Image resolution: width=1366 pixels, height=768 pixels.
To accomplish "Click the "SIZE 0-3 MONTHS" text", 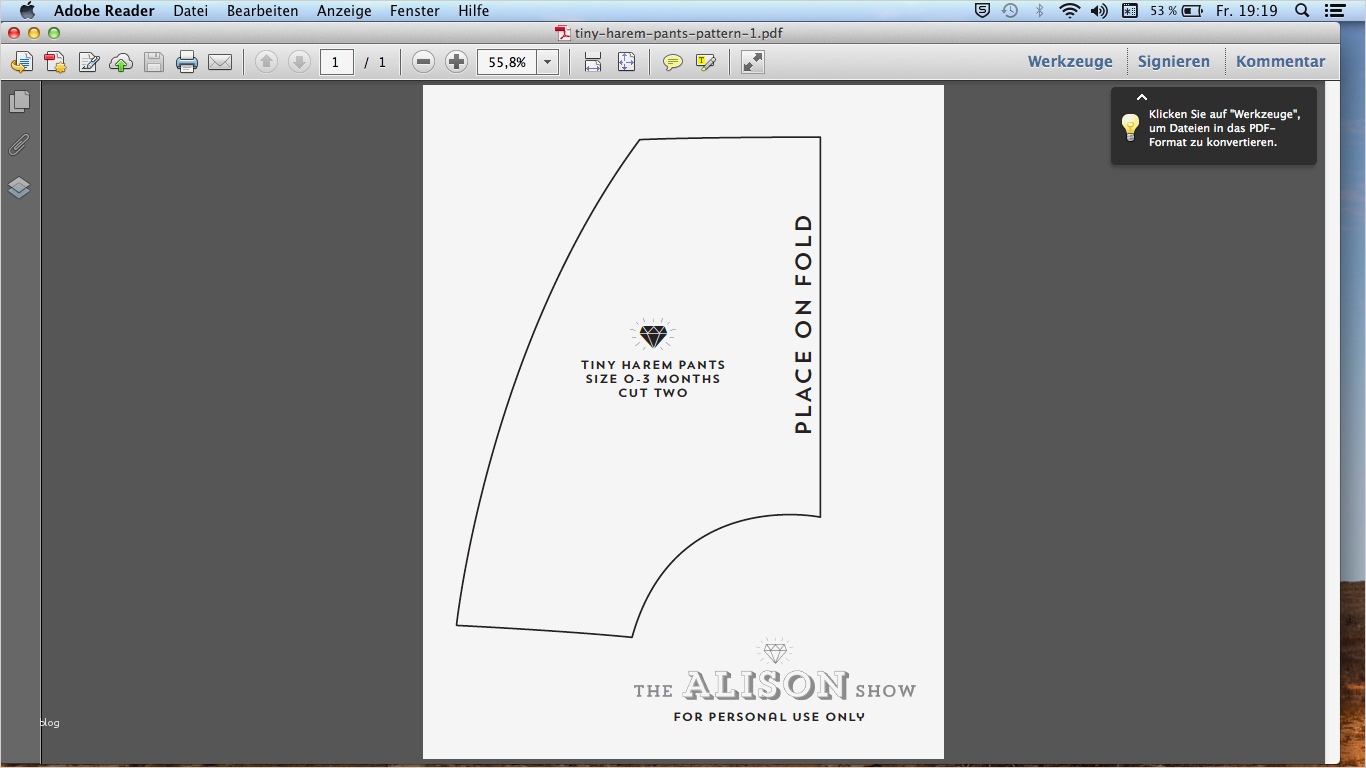I will (x=653, y=379).
